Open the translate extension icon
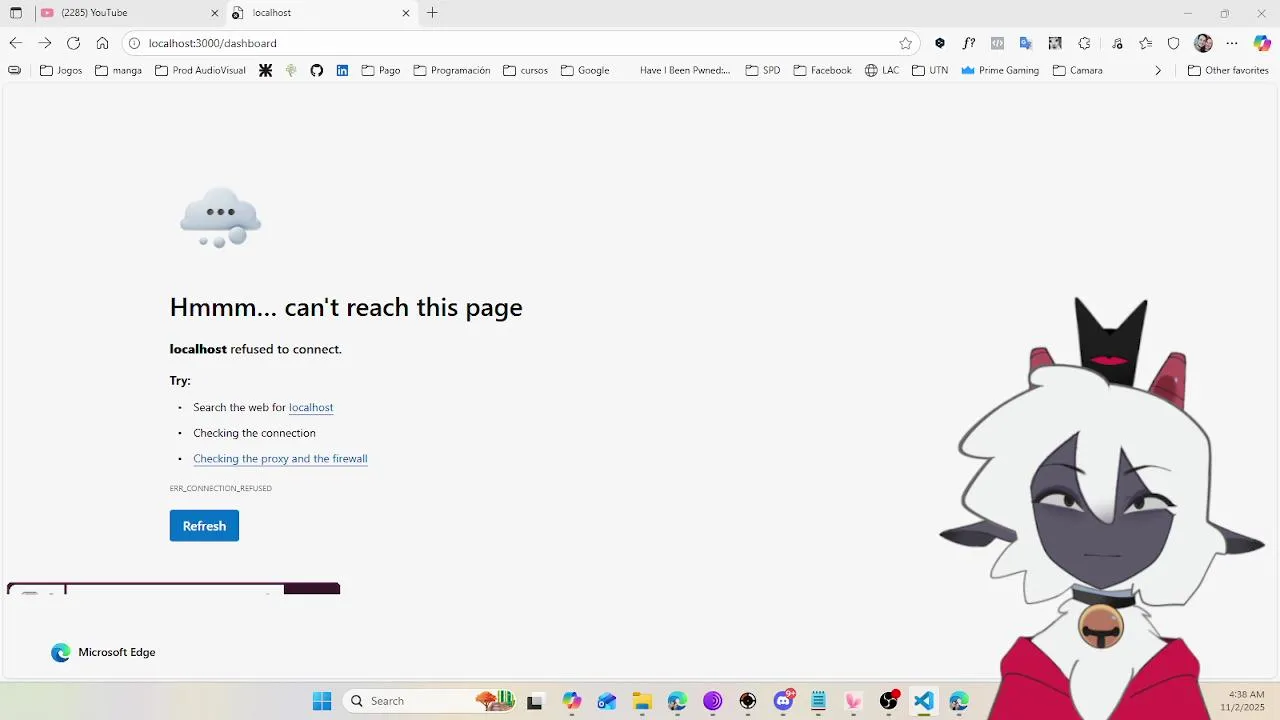Viewport: 1280px width, 720px height. (x=1026, y=43)
